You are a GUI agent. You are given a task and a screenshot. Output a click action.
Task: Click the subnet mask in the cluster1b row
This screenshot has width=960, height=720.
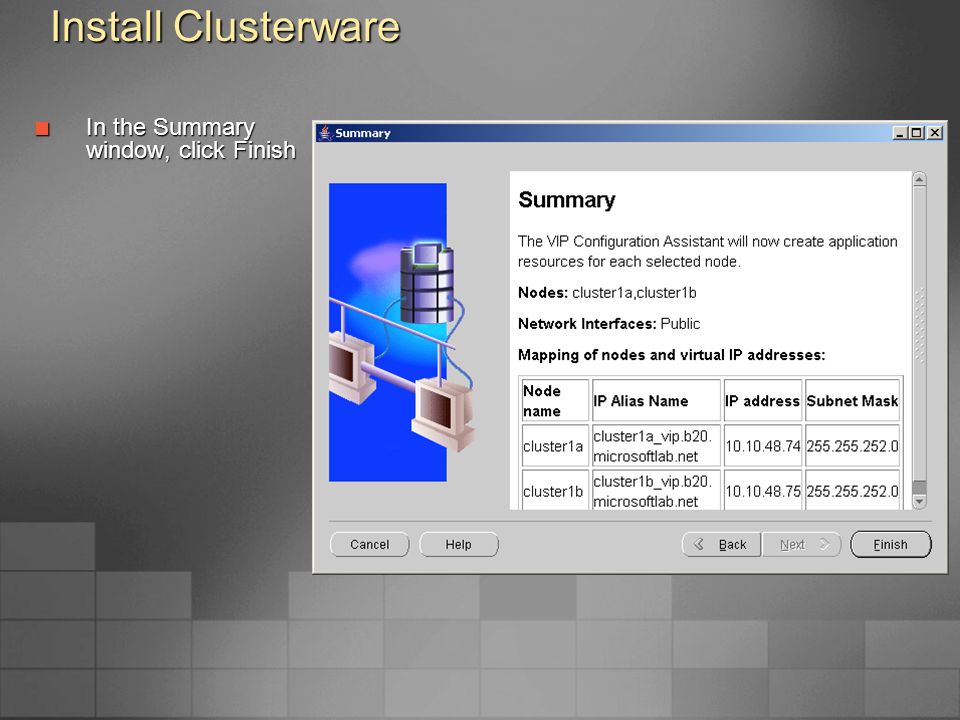point(852,491)
